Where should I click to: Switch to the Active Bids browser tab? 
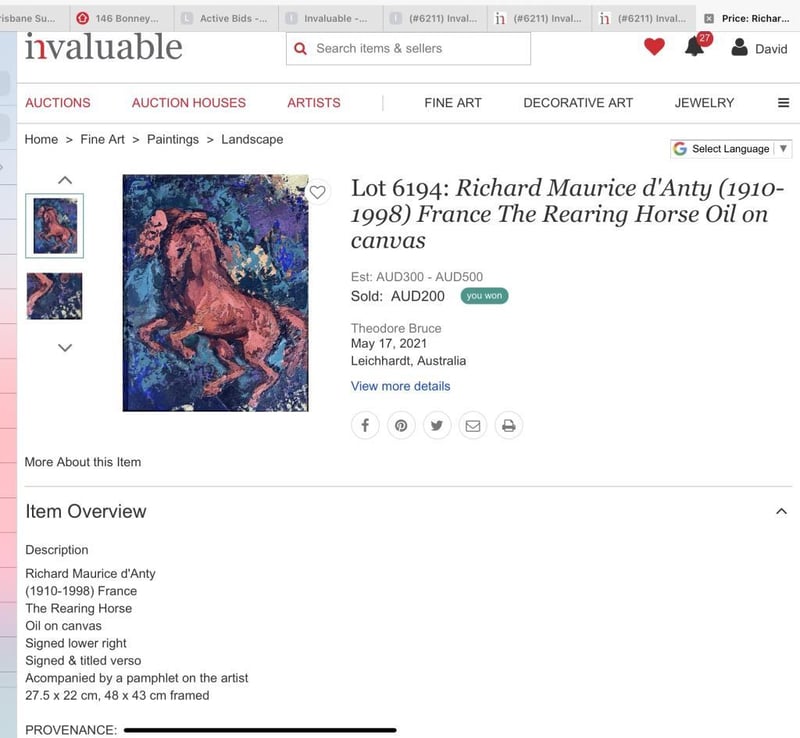click(226, 18)
